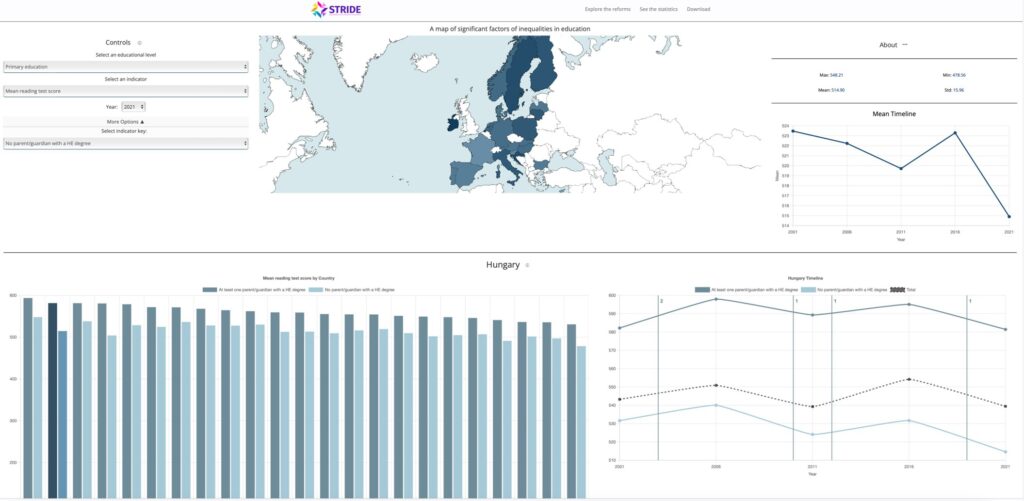Image resolution: width=1024 pixels, height=501 pixels.
Task: Click the Download link in header
Action: click(698, 9)
